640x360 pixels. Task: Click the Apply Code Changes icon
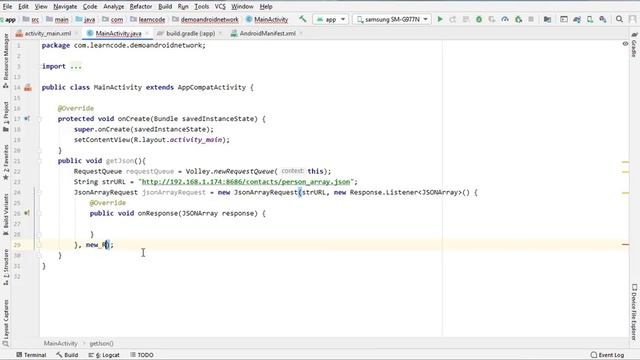coord(466,19)
